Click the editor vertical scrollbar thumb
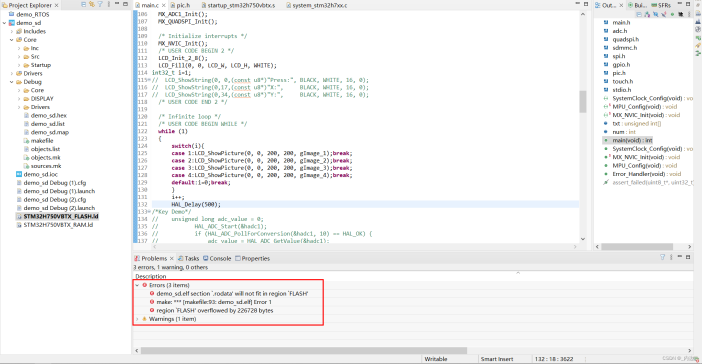Viewport: 702px width, 364px height. [x=582, y=102]
